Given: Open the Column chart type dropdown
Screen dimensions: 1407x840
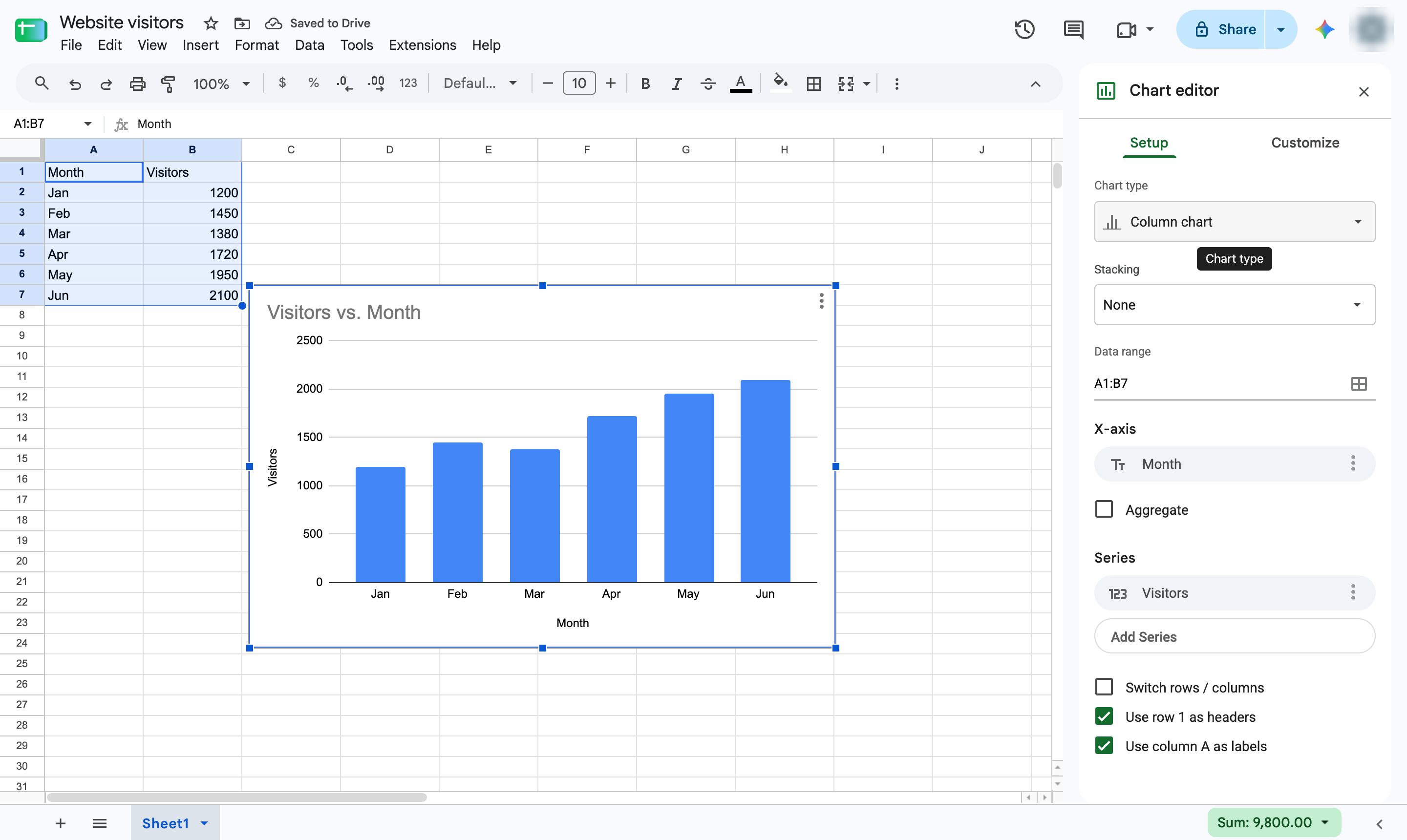Looking at the screenshot, I should click(x=1235, y=222).
